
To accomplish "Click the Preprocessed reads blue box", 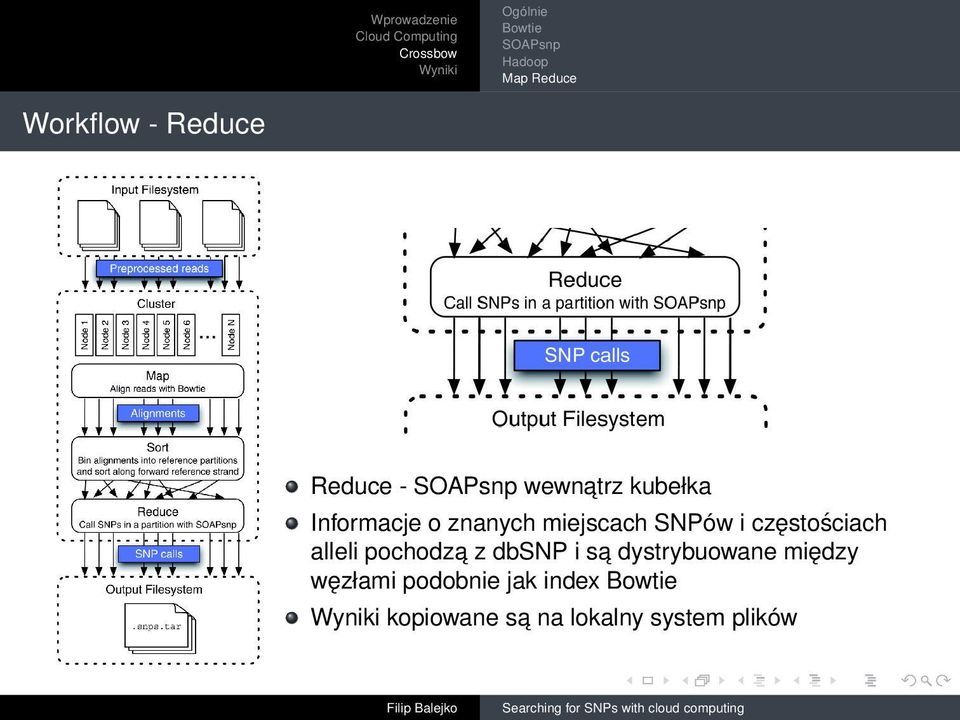I will pyautogui.click(x=159, y=268).
